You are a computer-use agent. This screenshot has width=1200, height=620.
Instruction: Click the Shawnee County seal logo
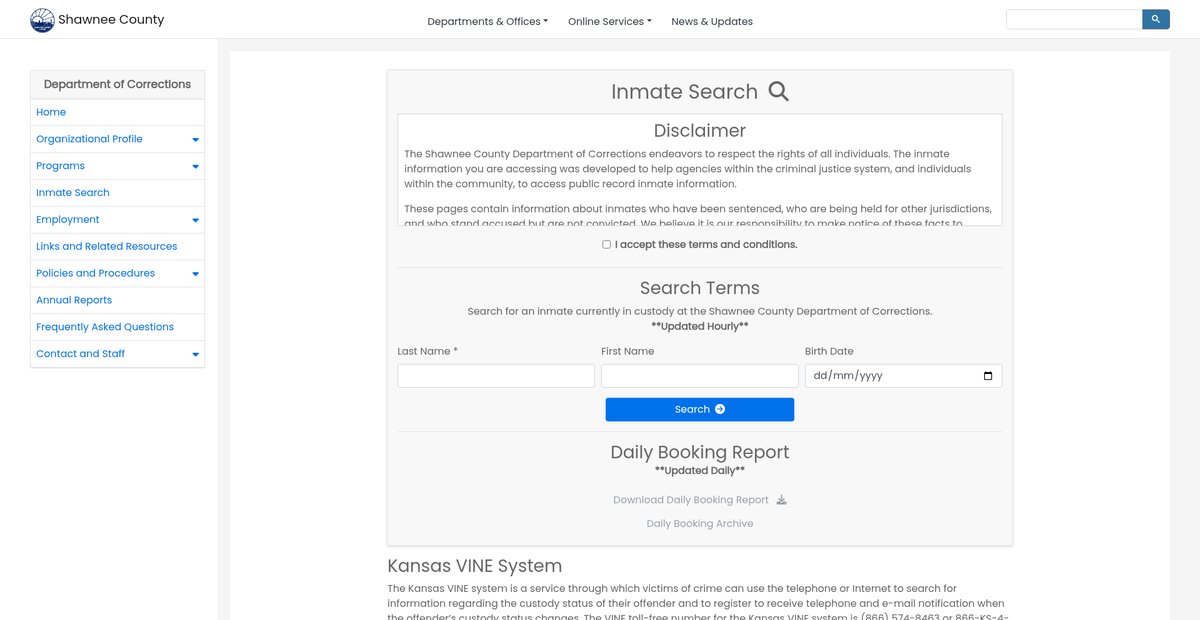(42, 20)
